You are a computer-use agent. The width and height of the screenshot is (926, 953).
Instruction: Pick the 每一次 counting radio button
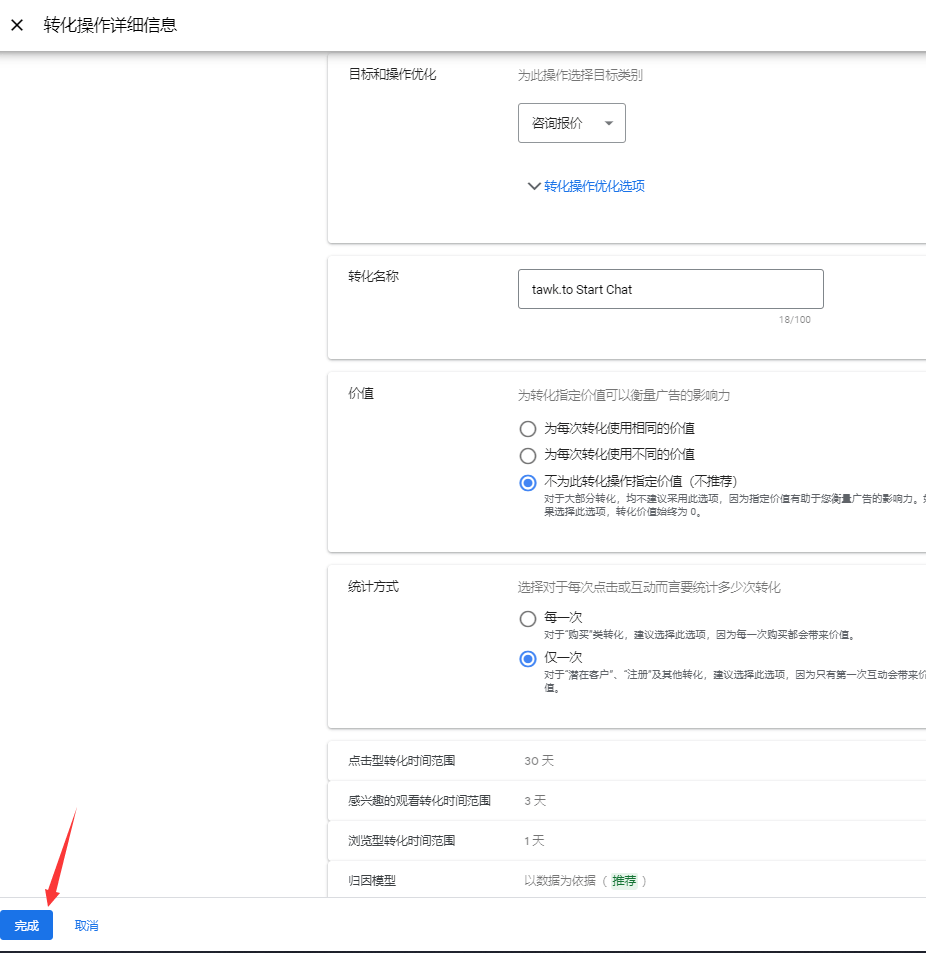tap(528, 619)
